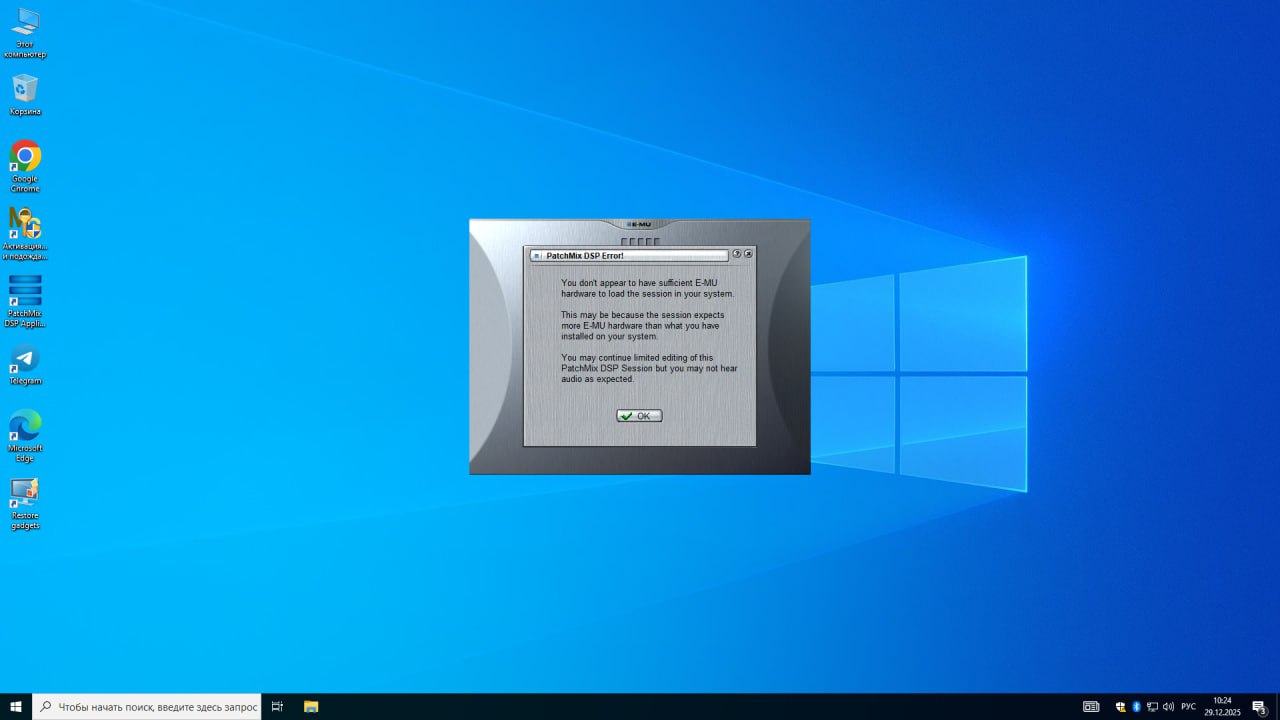Close the PatchMix DSP Error dialog
This screenshot has height=720, width=1280.
[x=748, y=254]
